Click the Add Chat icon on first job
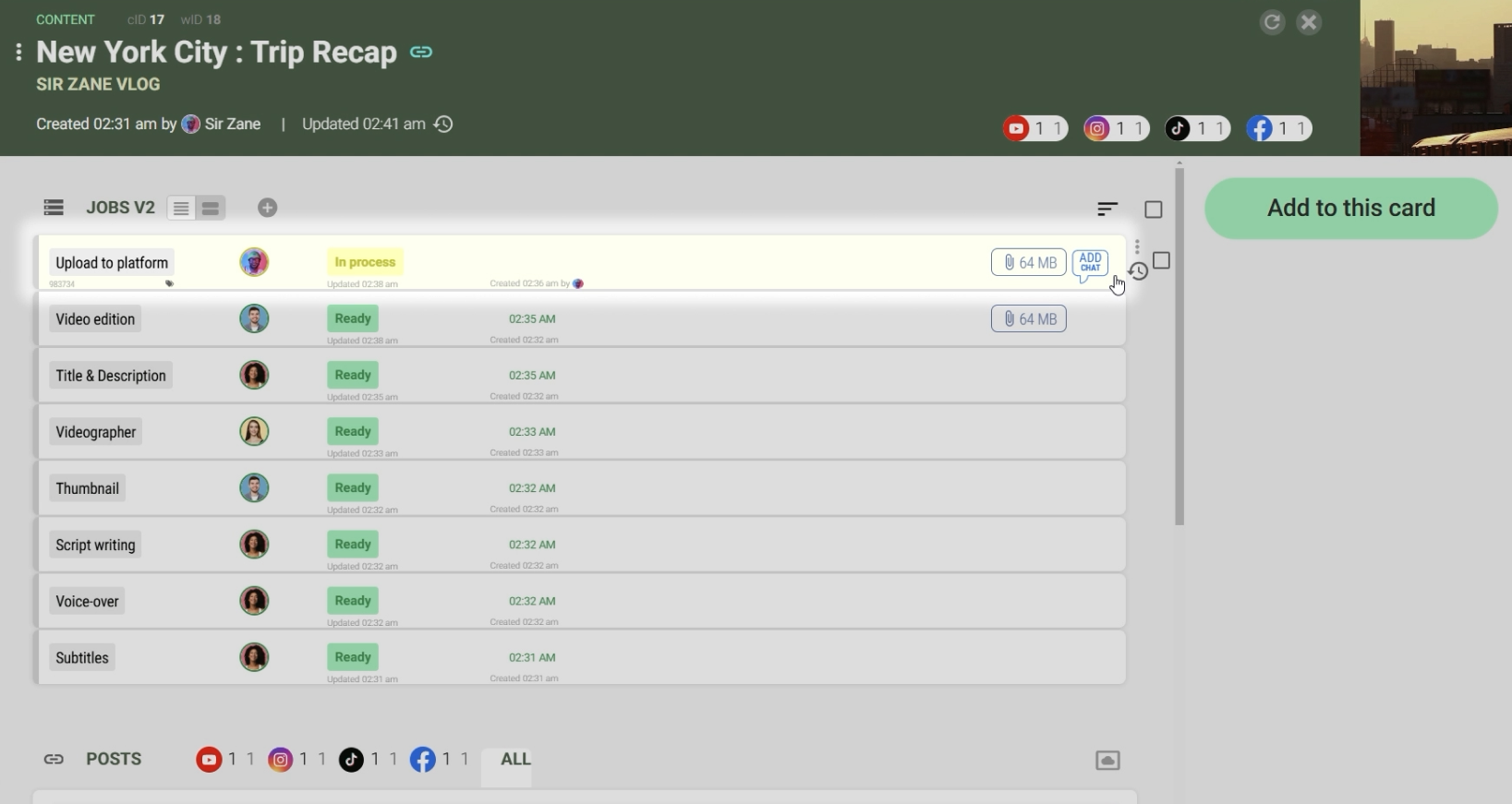This screenshot has height=804, width=1512. pyautogui.click(x=1090, y=263)
